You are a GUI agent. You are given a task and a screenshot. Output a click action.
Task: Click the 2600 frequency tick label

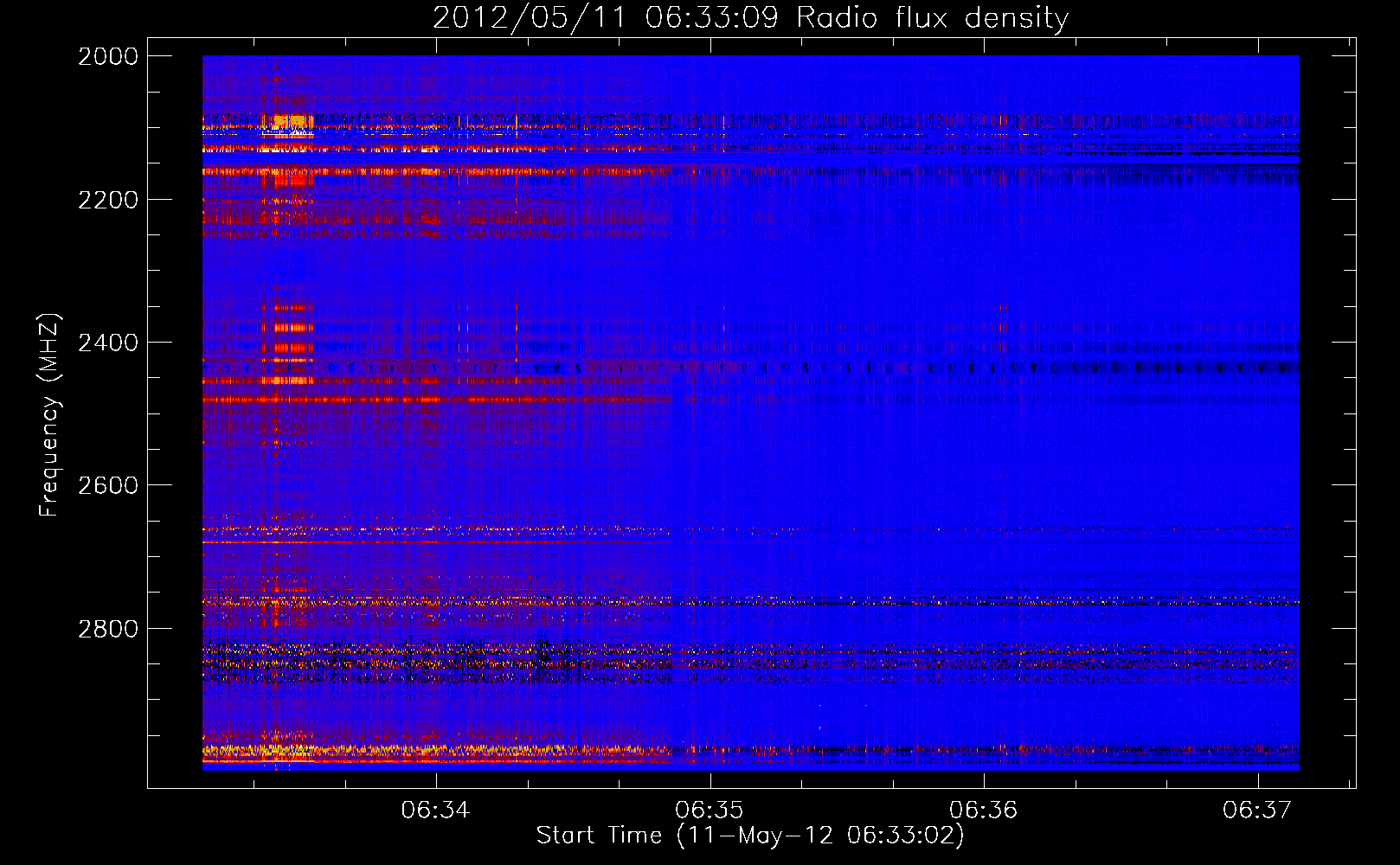108,485
